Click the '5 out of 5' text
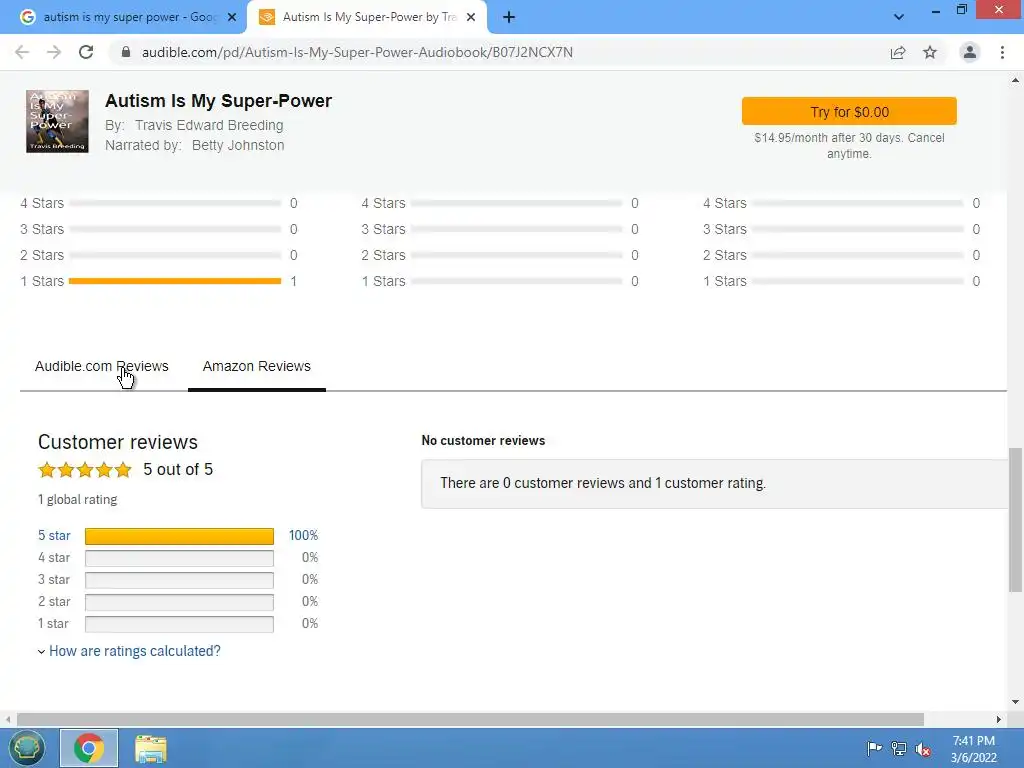 178,470
